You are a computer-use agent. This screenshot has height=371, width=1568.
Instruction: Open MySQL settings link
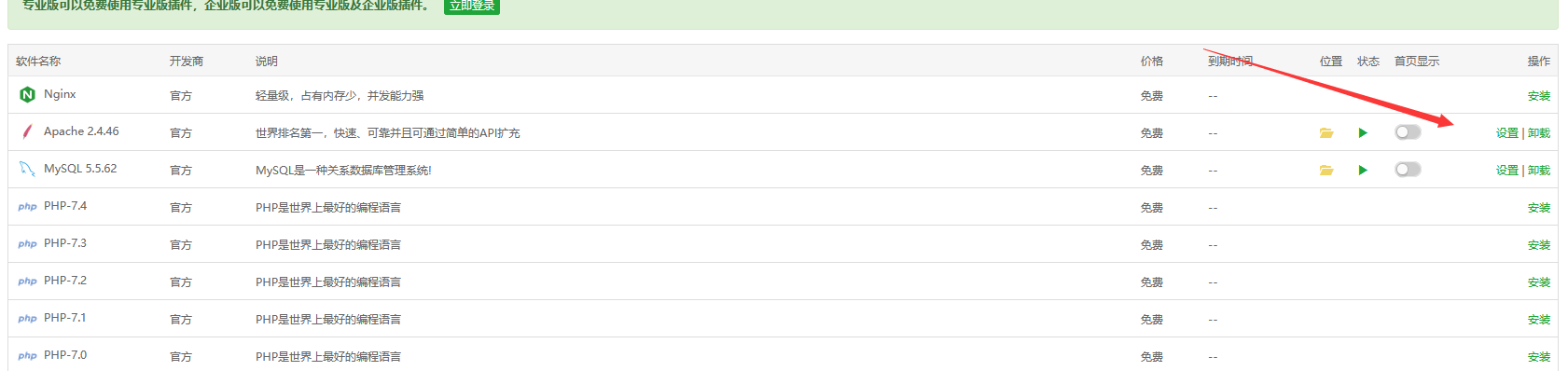click(1507, 171)
